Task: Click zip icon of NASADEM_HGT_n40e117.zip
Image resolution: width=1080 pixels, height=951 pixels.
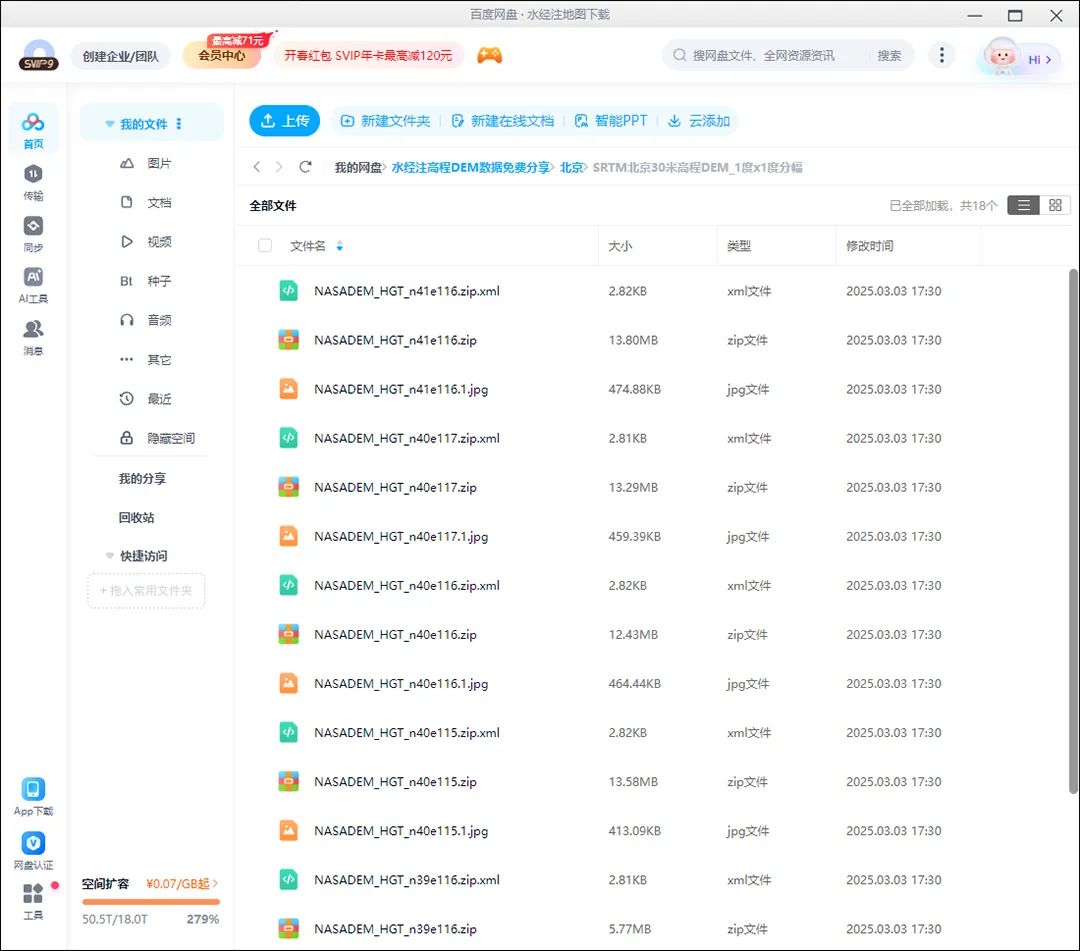Action: tap(289, 487)
